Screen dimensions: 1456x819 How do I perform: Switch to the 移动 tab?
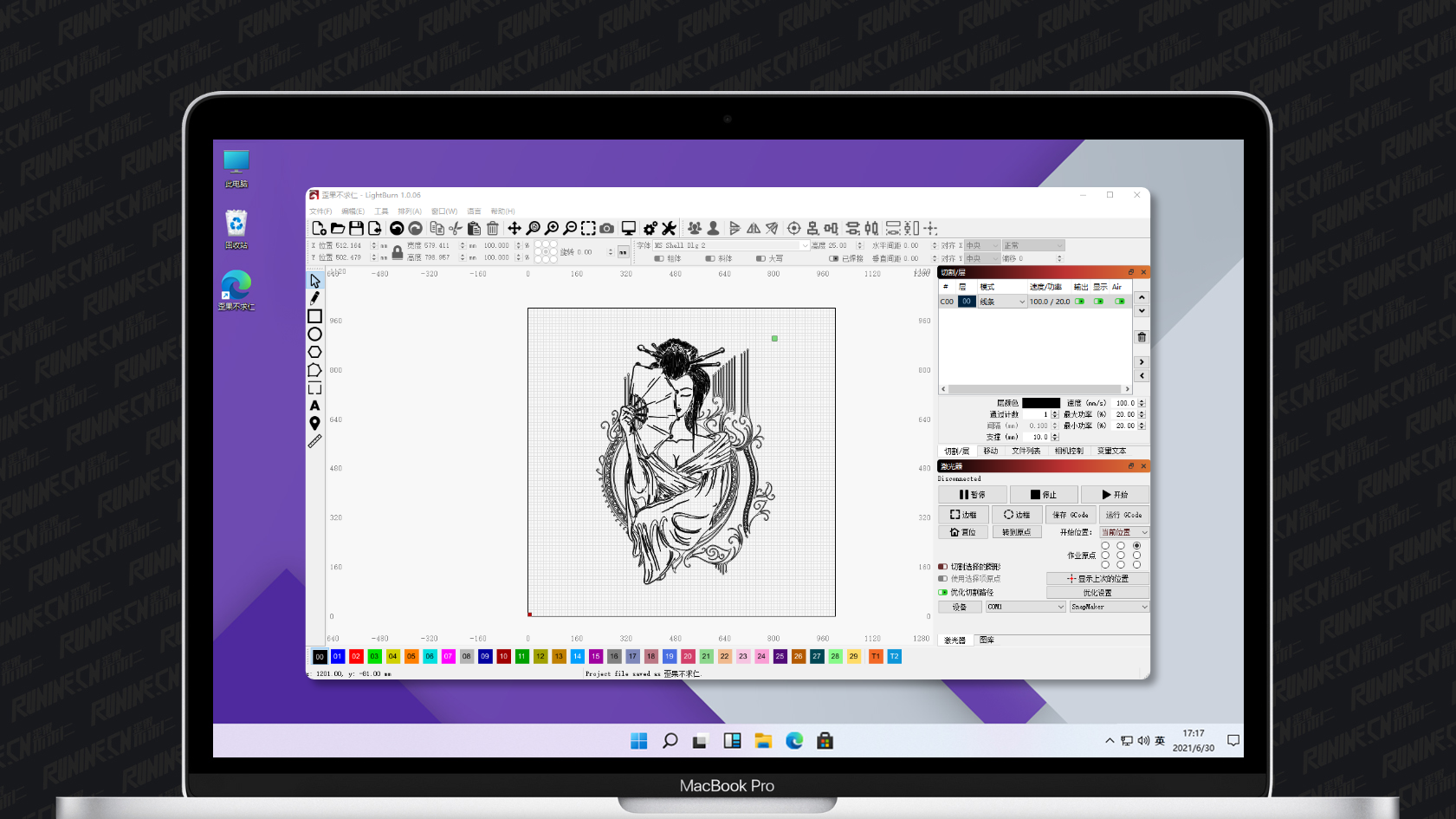[991, 451]
